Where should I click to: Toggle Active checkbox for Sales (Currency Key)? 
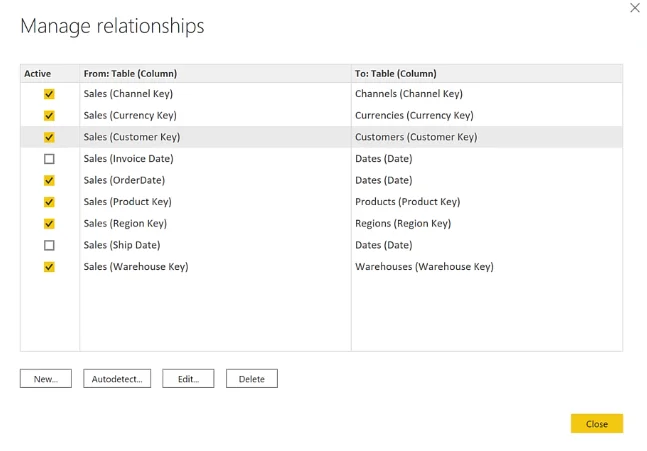(49, 116)
